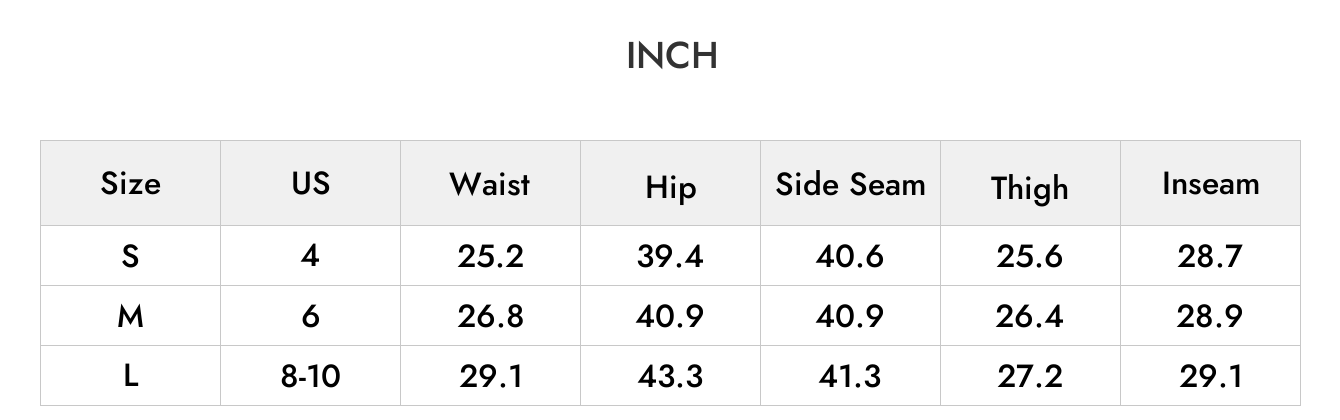The width and height of the screenshot is (1340, 420).
Task: Select the M size row label
Action: (130, 316)
